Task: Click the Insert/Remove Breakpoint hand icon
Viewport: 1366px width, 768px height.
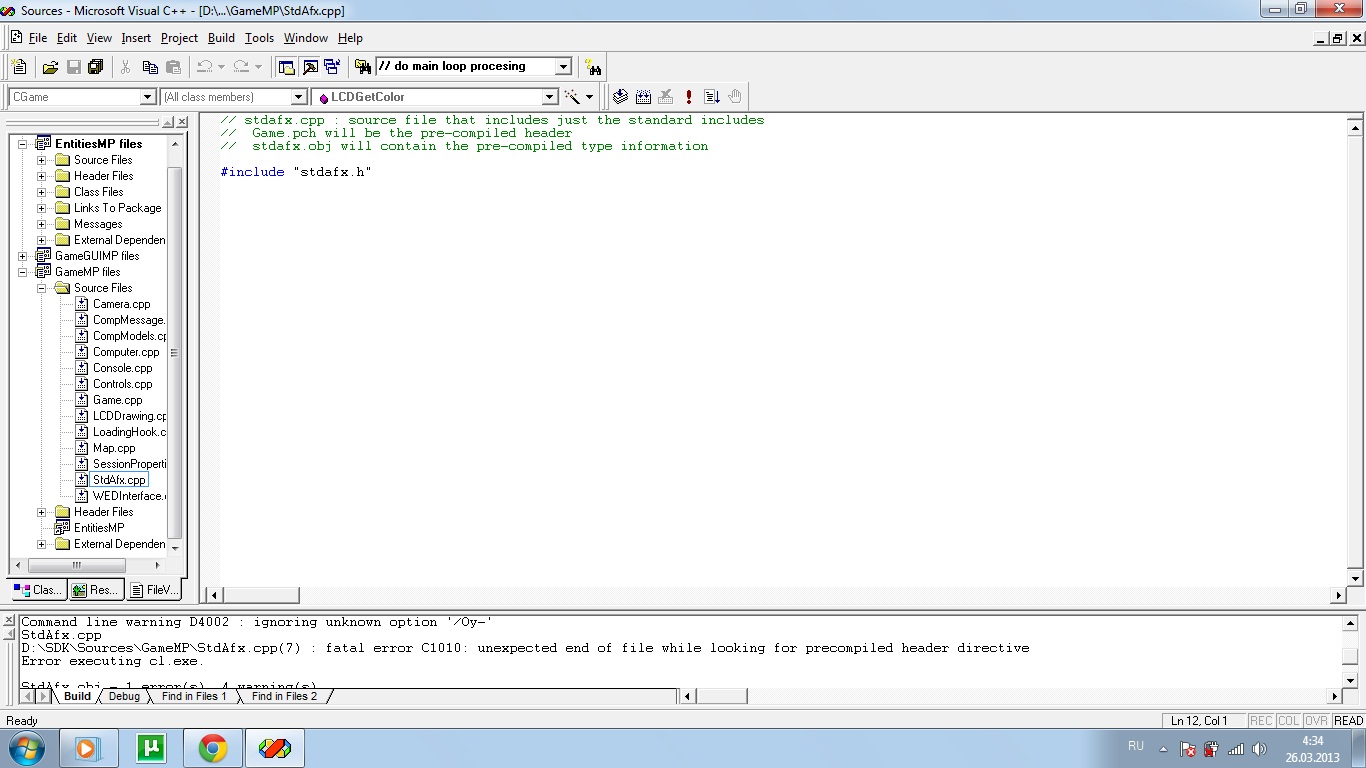Action: (x=735, y=97)
